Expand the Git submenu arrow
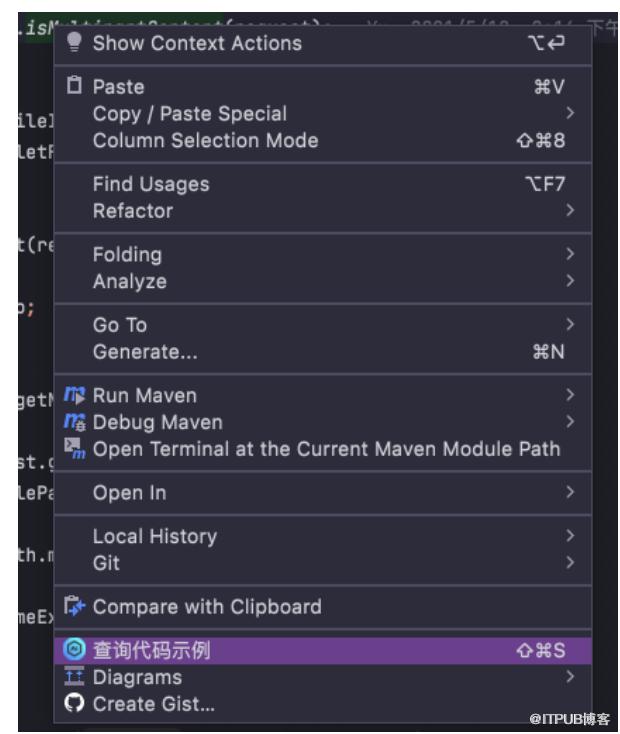 (570, 563)
